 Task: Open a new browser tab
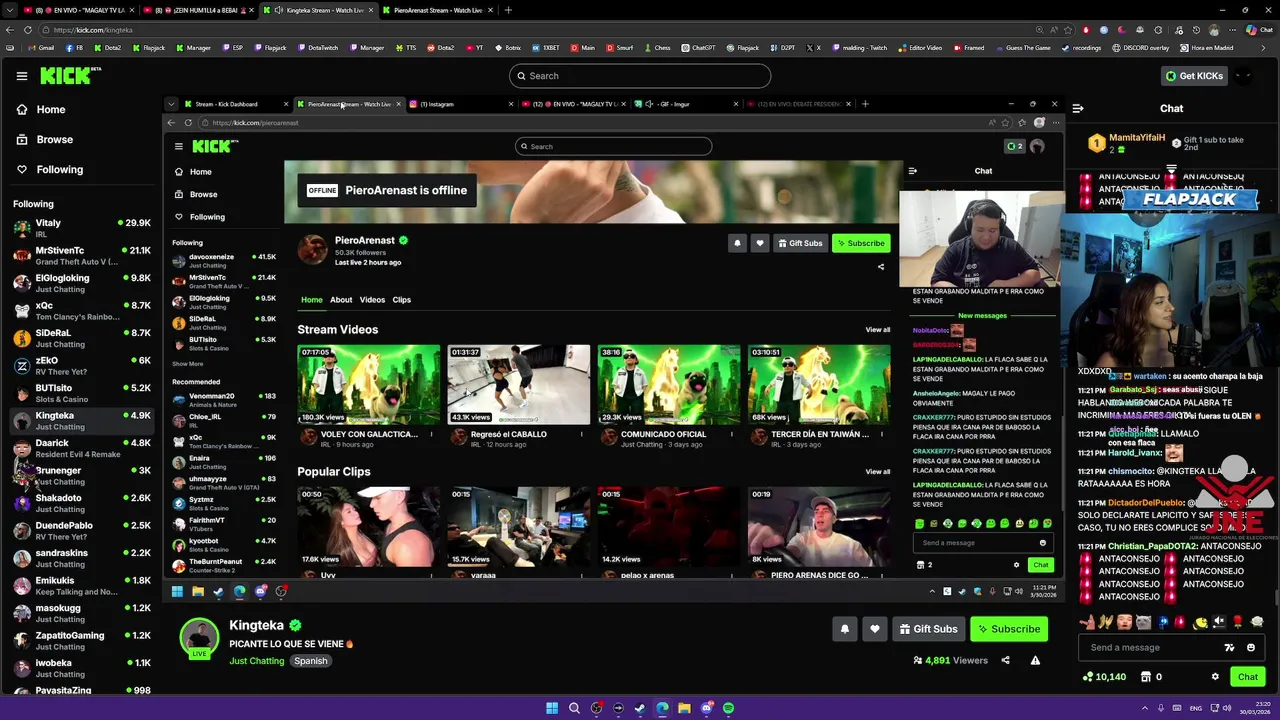coord(508,10)
